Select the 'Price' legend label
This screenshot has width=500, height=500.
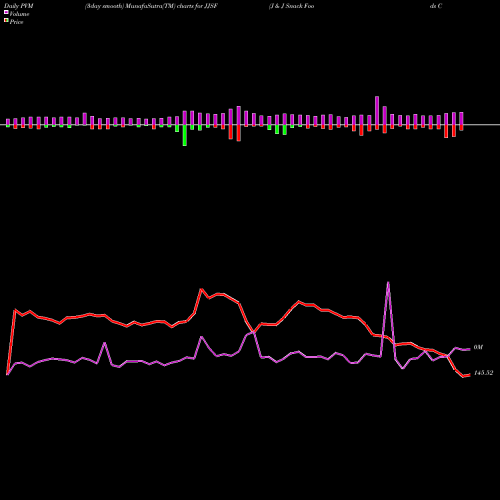point(16,22)
